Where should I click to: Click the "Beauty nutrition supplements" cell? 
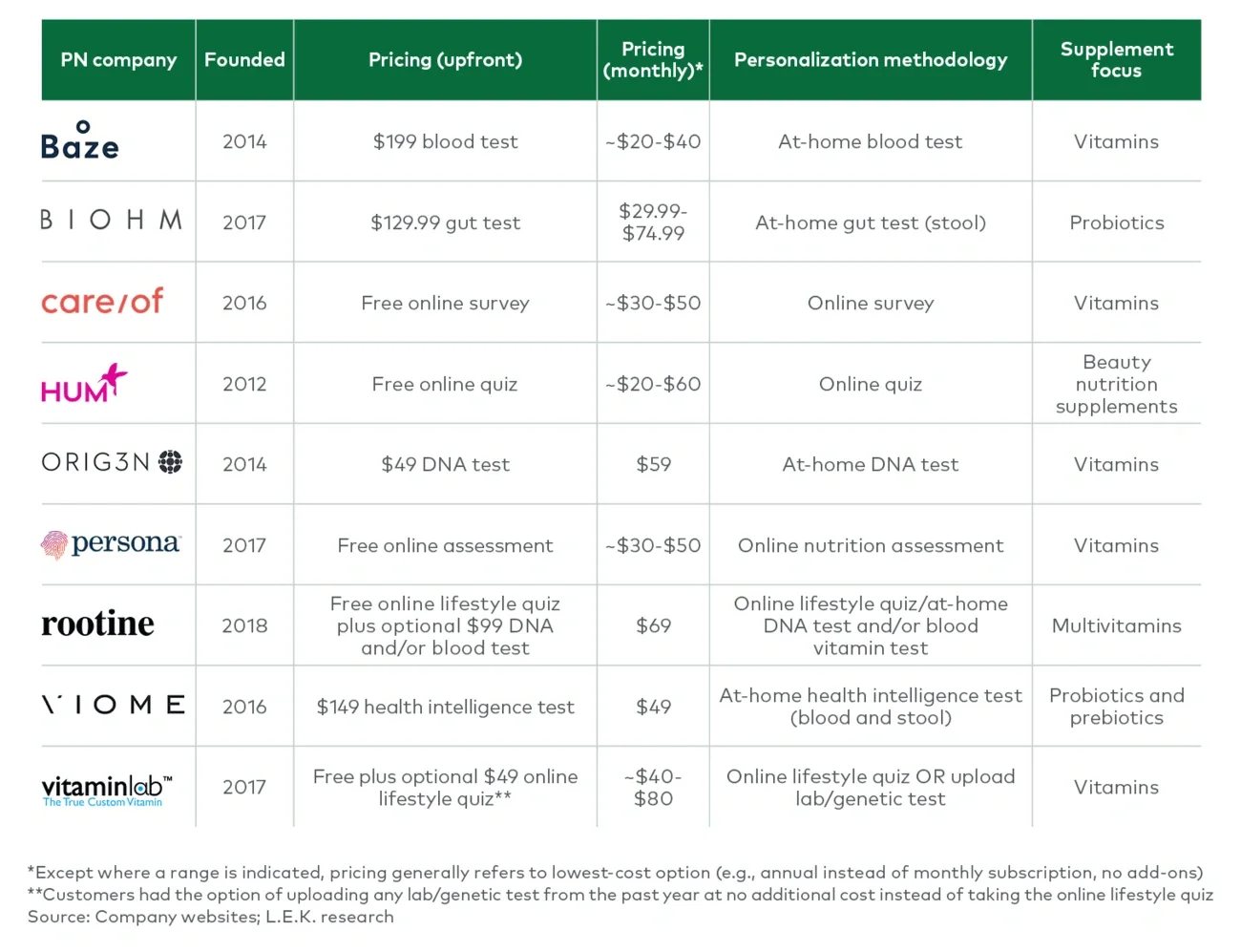click(1116, 384)
